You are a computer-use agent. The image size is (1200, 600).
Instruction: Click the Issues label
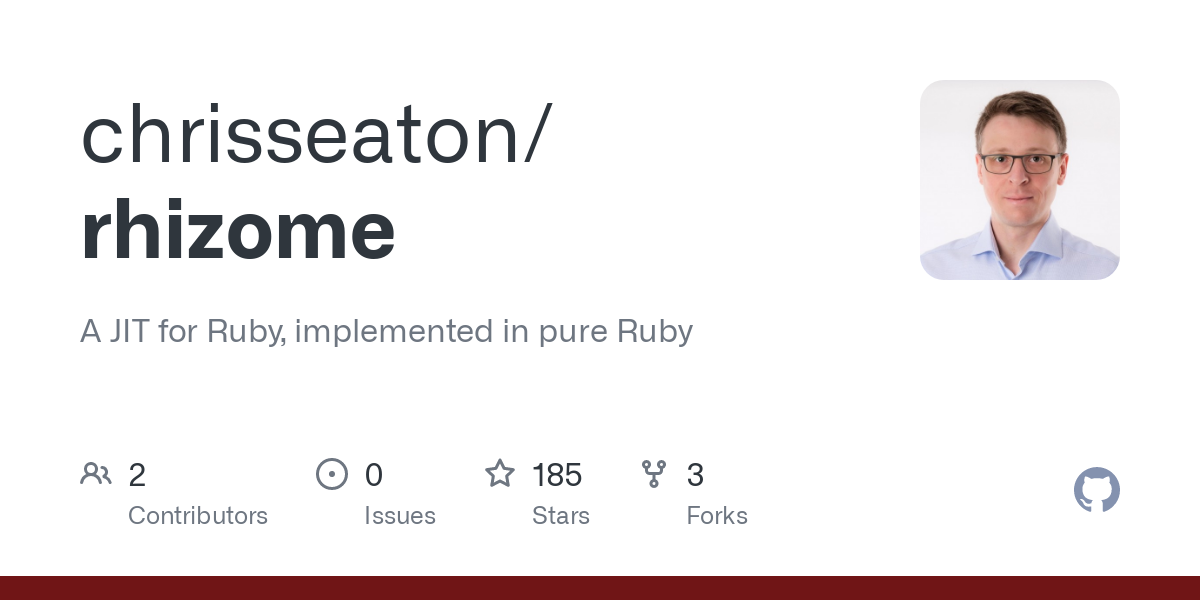[x=400, y=516]
